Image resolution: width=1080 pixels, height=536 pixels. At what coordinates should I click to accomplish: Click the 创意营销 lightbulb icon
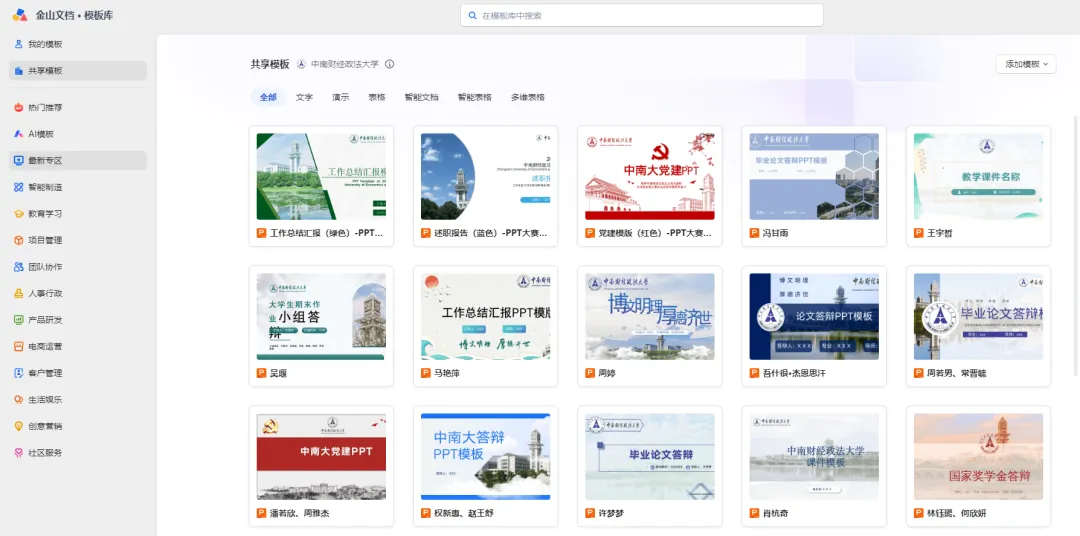tap(19, 426)
